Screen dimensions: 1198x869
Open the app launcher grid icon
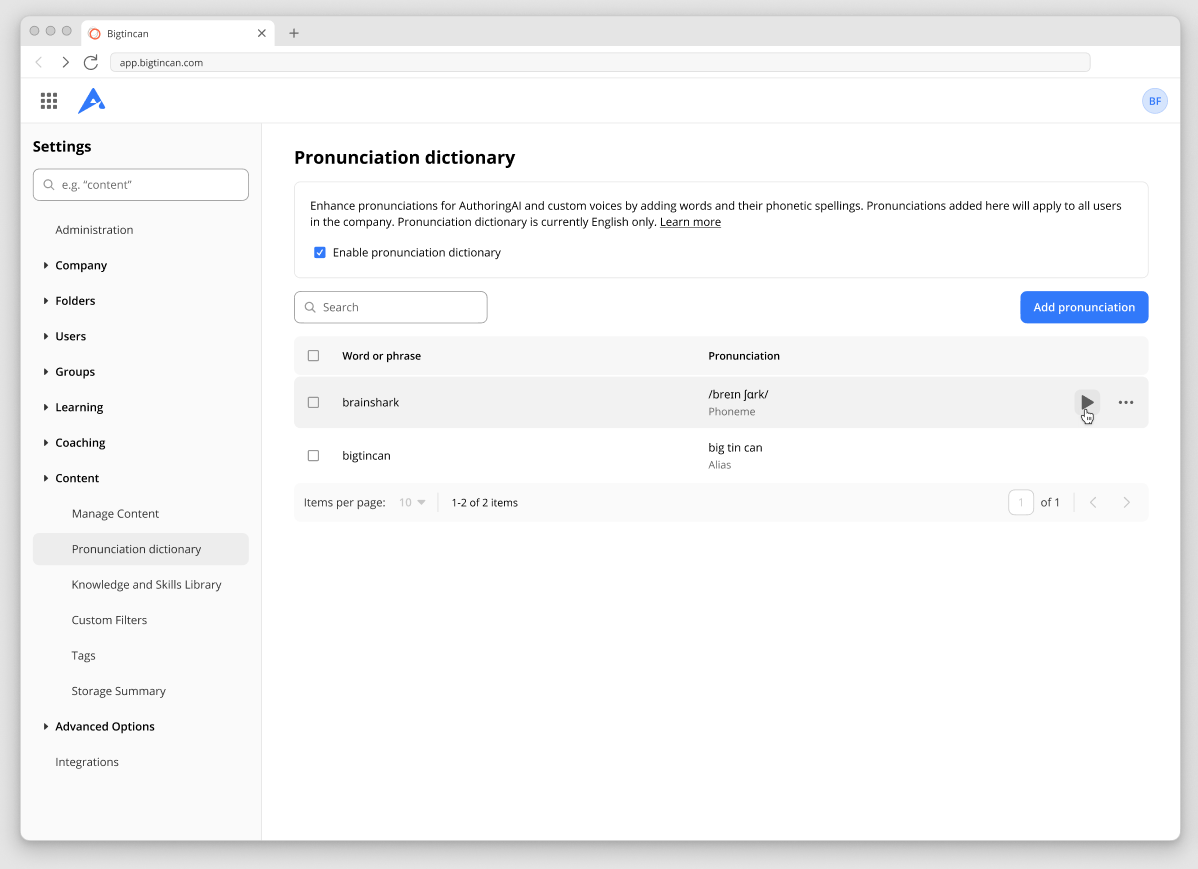(49, 101)
